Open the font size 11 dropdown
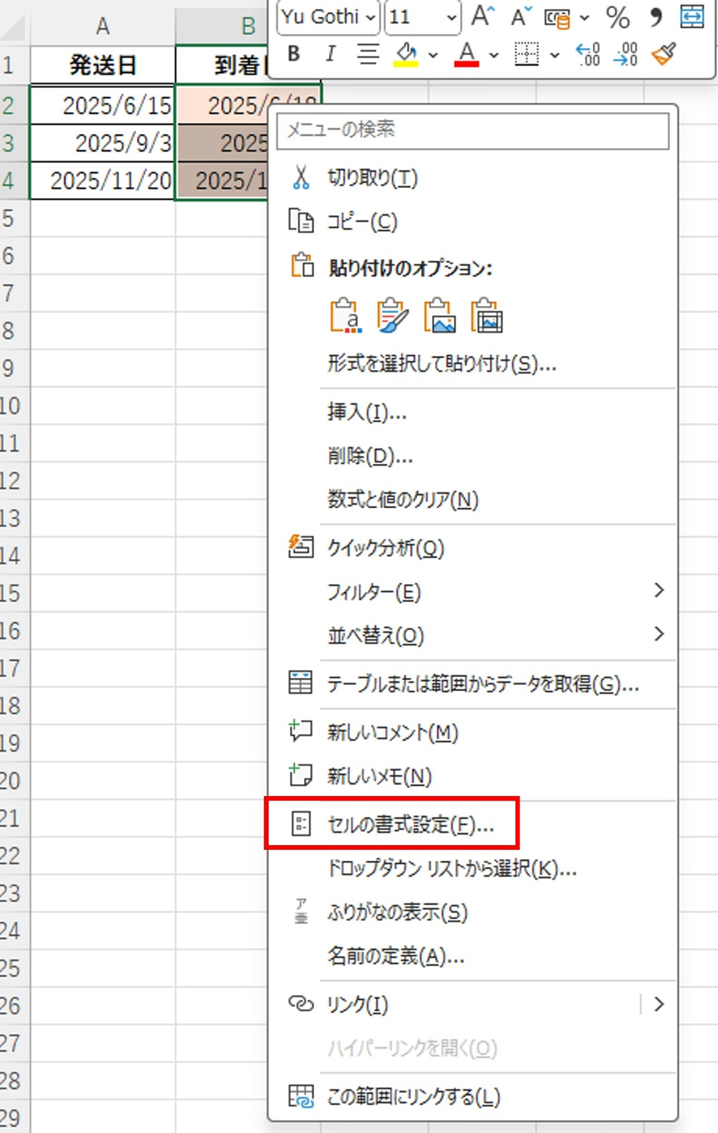Viewport: 718px width, 1133px height. click(451, 17)
